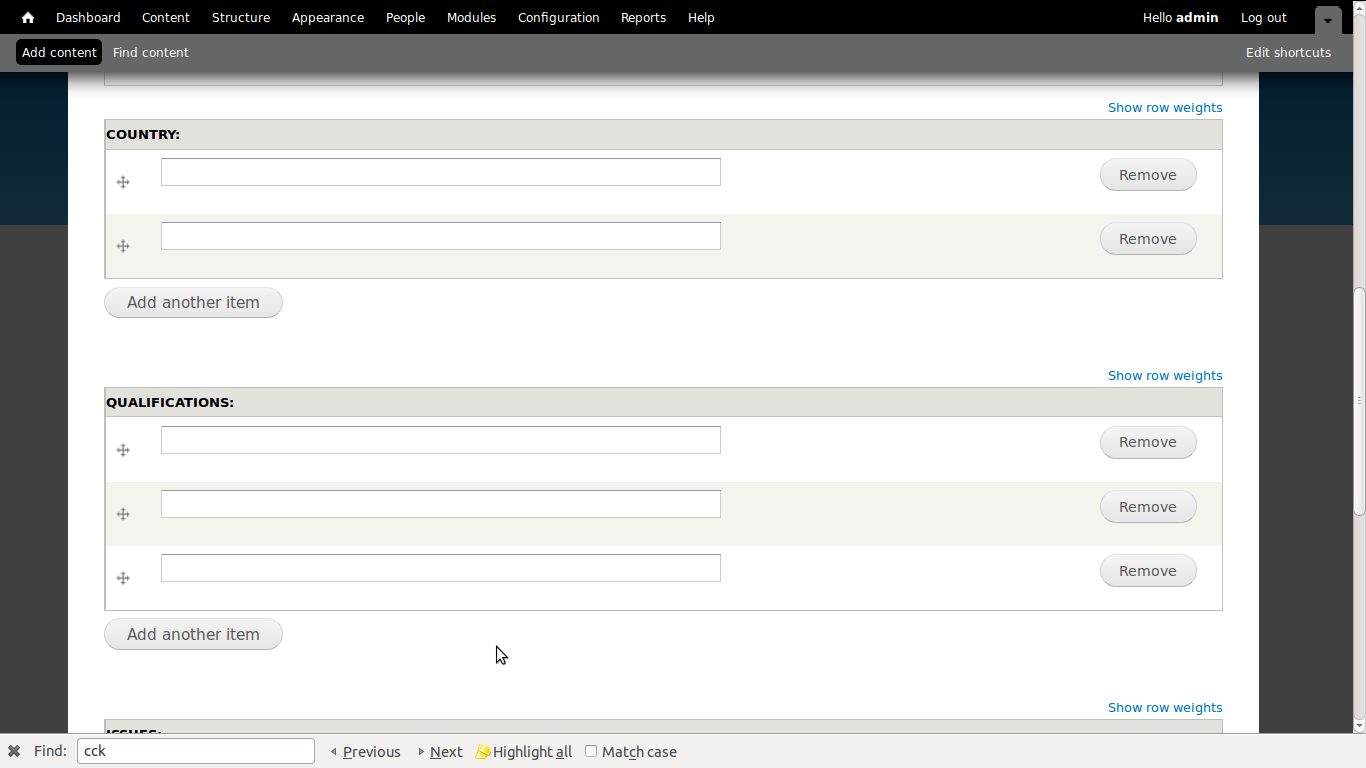Open the Appearance menu
1366x768 pixels.
pos(328,17)
